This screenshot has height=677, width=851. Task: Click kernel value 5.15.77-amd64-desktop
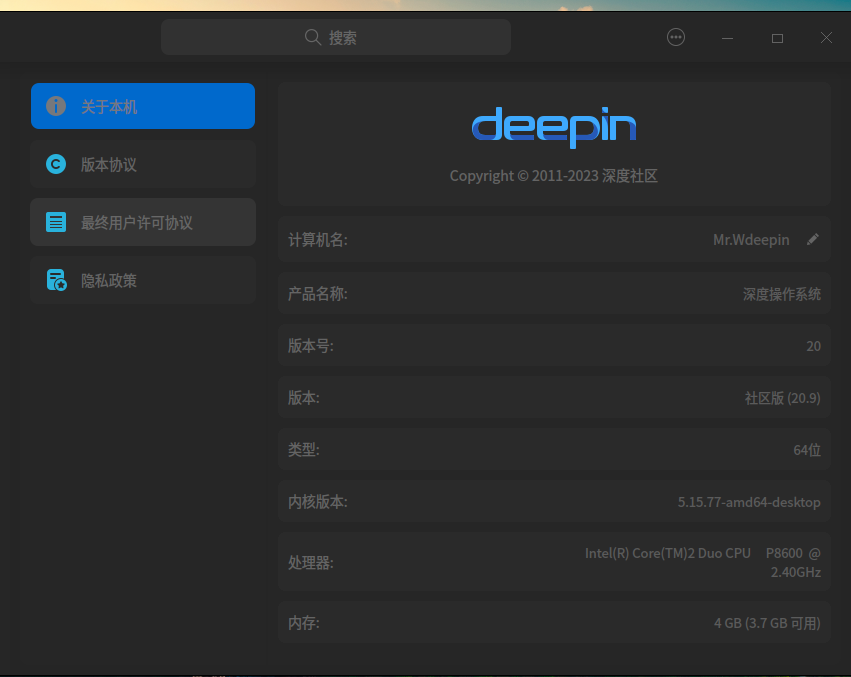click(749, 502)
